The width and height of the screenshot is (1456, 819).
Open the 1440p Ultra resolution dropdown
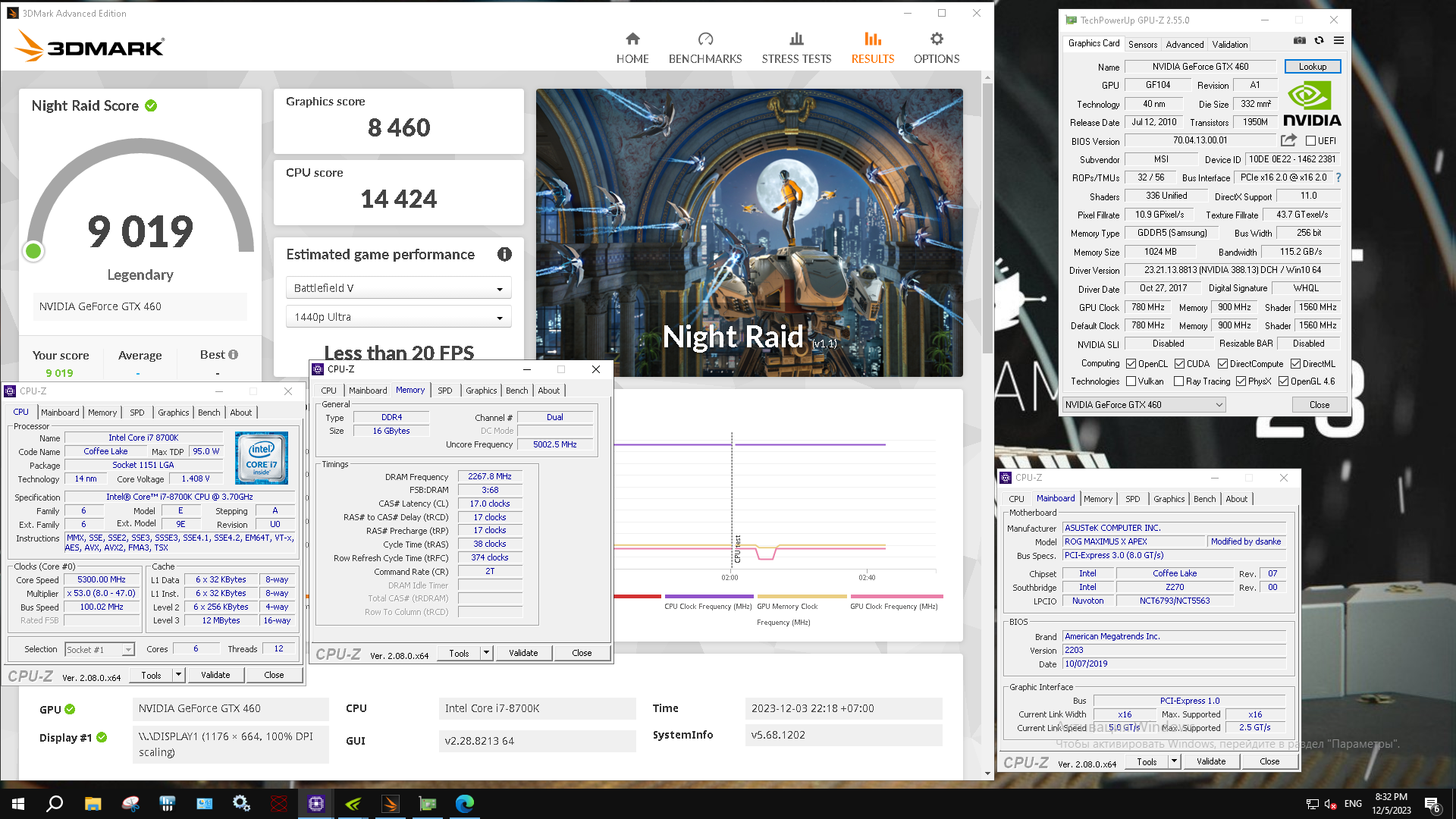pyautogui.click(x=398, y=317)
